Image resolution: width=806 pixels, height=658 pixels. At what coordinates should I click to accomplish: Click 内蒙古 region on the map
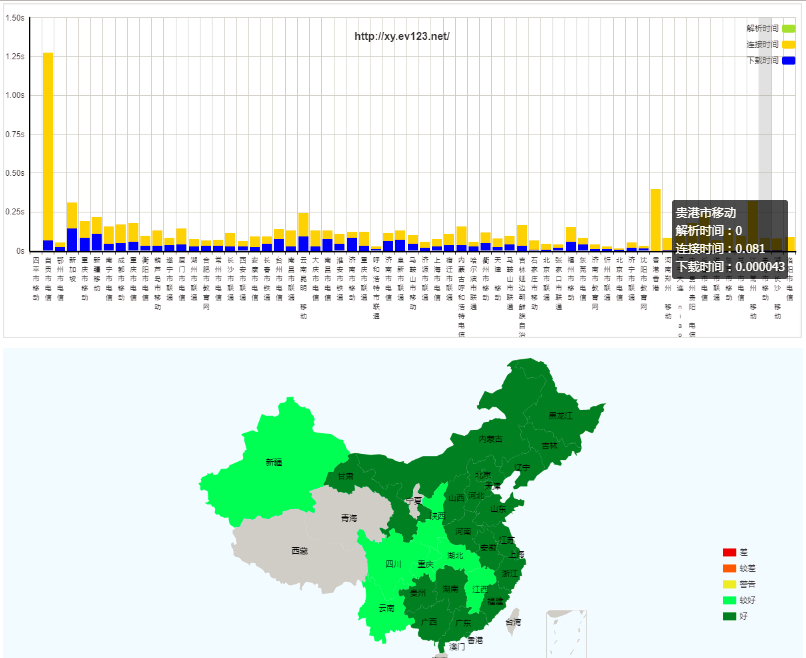(x=490, y=438)
